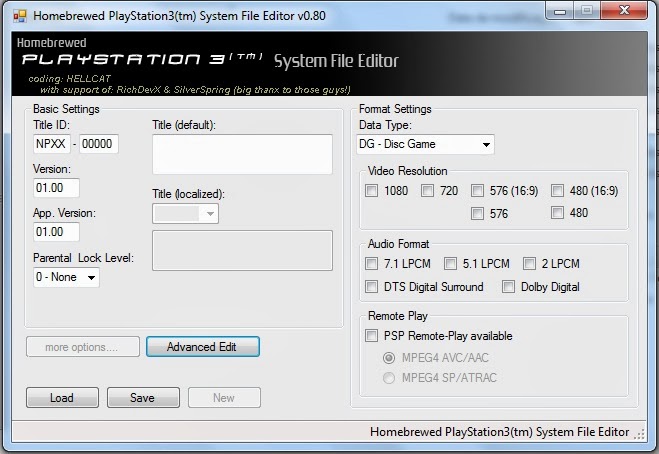
Task: Enable 2 LPCM audio format
Action: coord(529,264)
